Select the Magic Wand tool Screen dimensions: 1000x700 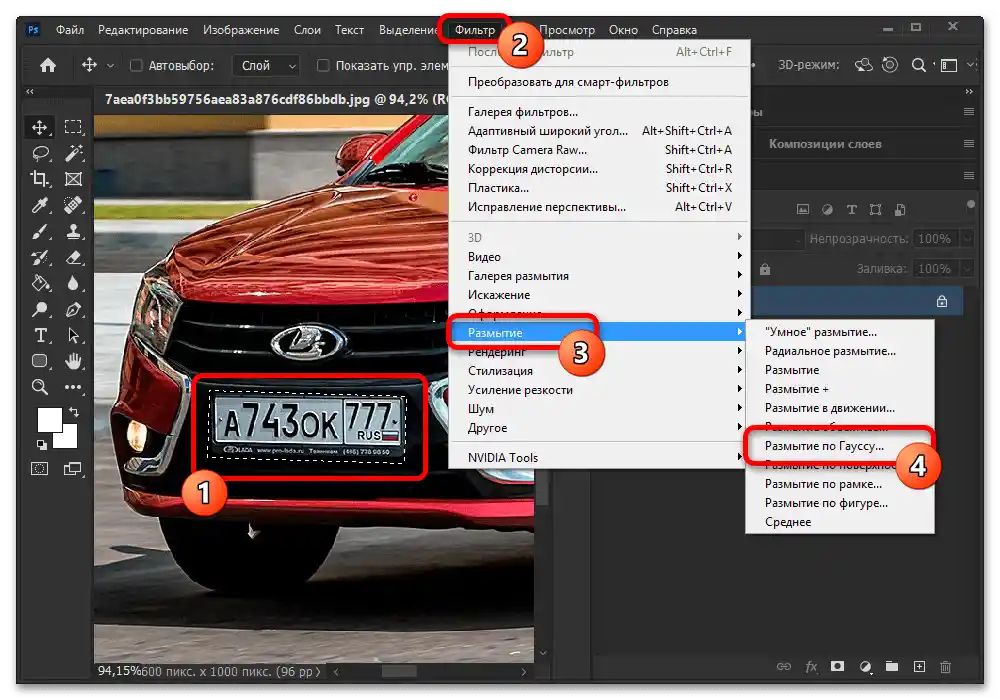[73, 153]
